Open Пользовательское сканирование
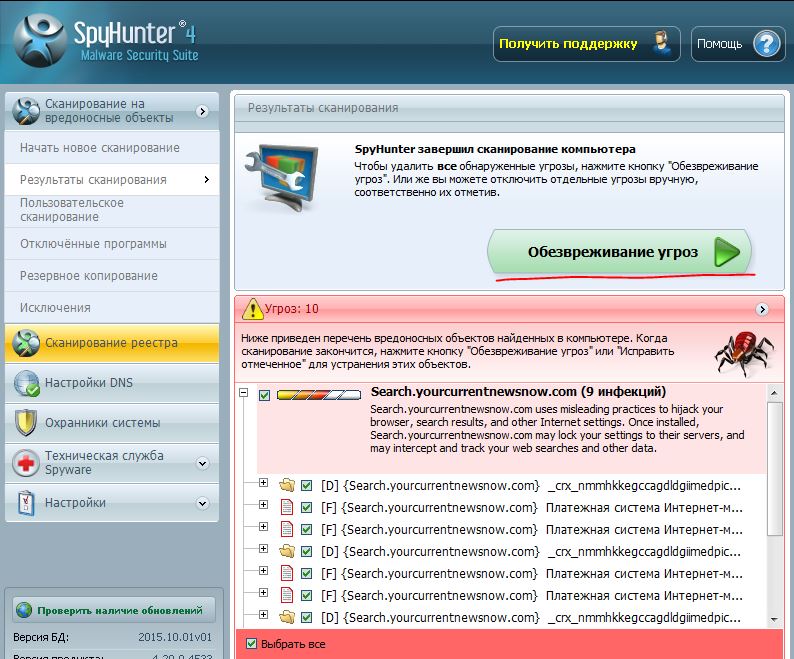 point(112,210)
